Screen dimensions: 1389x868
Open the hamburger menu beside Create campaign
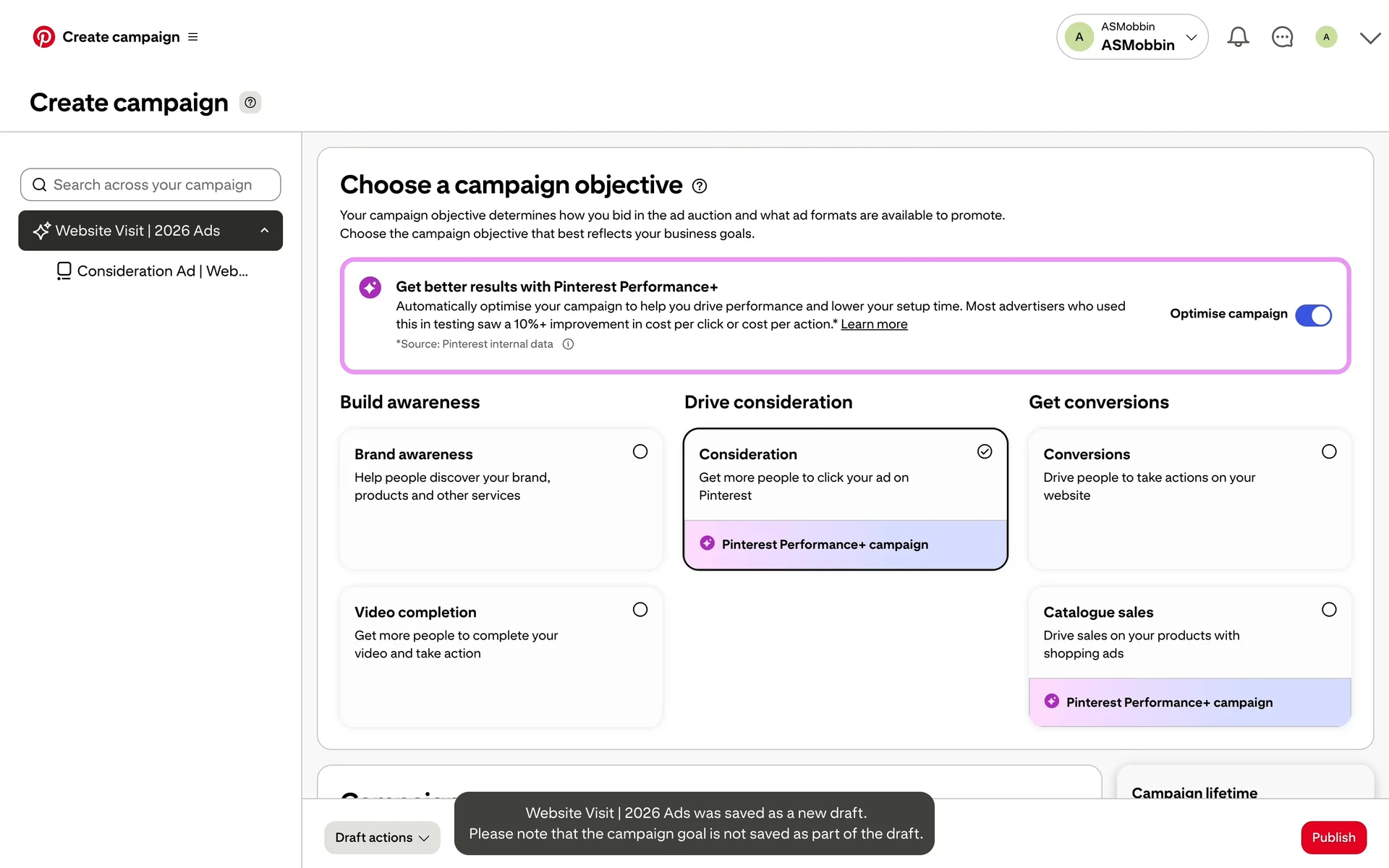coord(193,37)
